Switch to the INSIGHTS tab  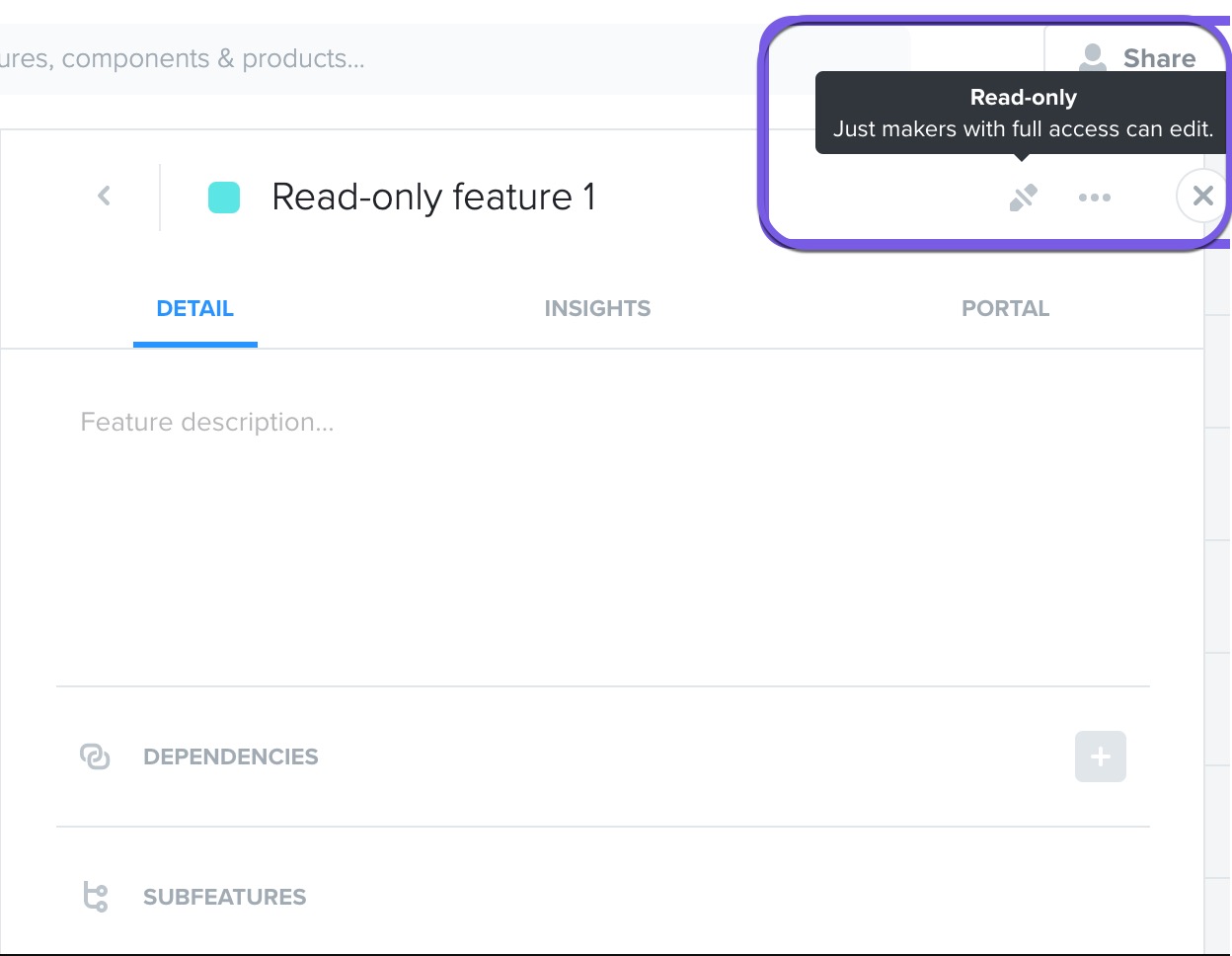coord(597,308)
